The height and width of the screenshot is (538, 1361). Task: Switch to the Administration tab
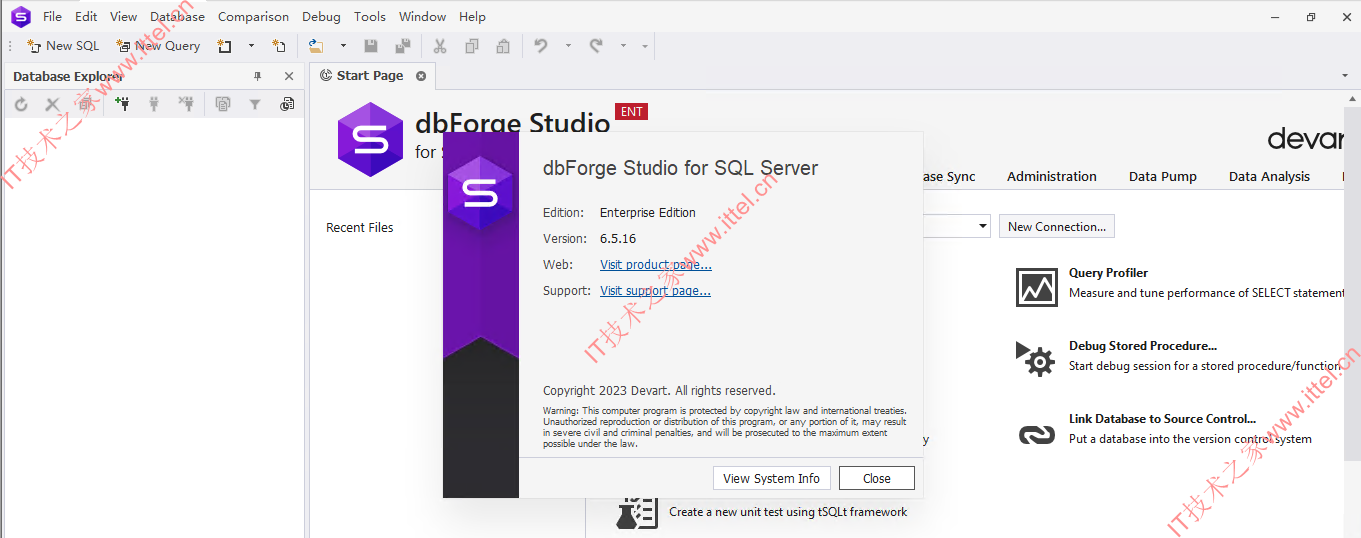point(1052,176)
